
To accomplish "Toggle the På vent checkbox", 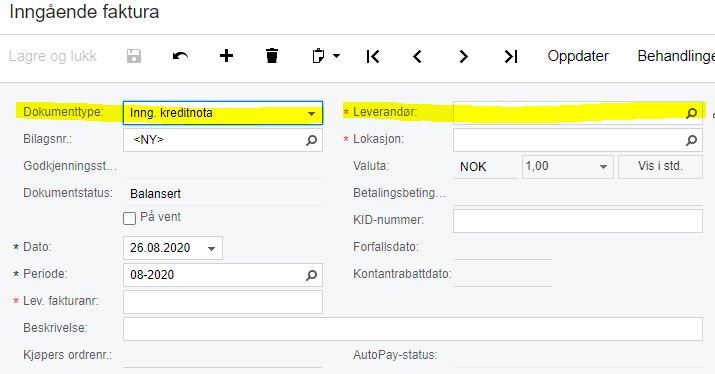I will click(x=130, y=218).
